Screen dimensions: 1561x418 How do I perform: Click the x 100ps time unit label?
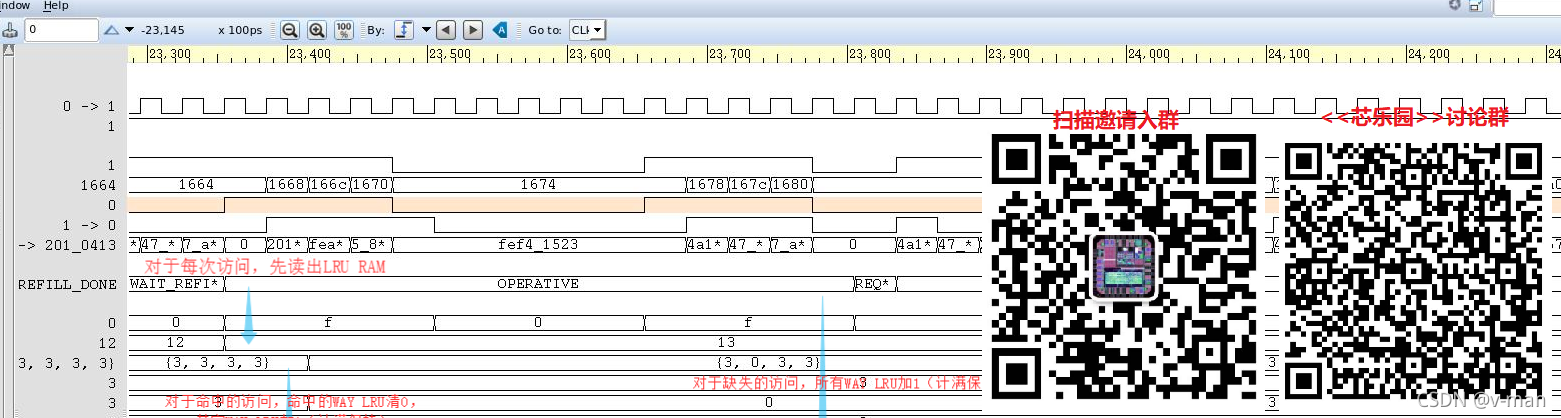pyautogui.click(x=240, y=30)
